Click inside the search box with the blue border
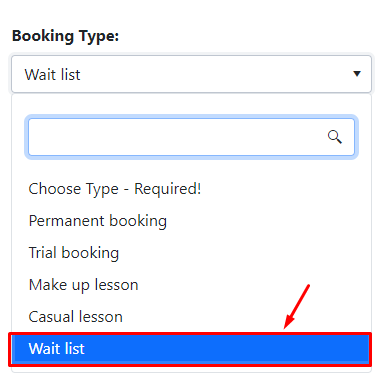This screenshot has height=385, width=388. coord(191,137)
